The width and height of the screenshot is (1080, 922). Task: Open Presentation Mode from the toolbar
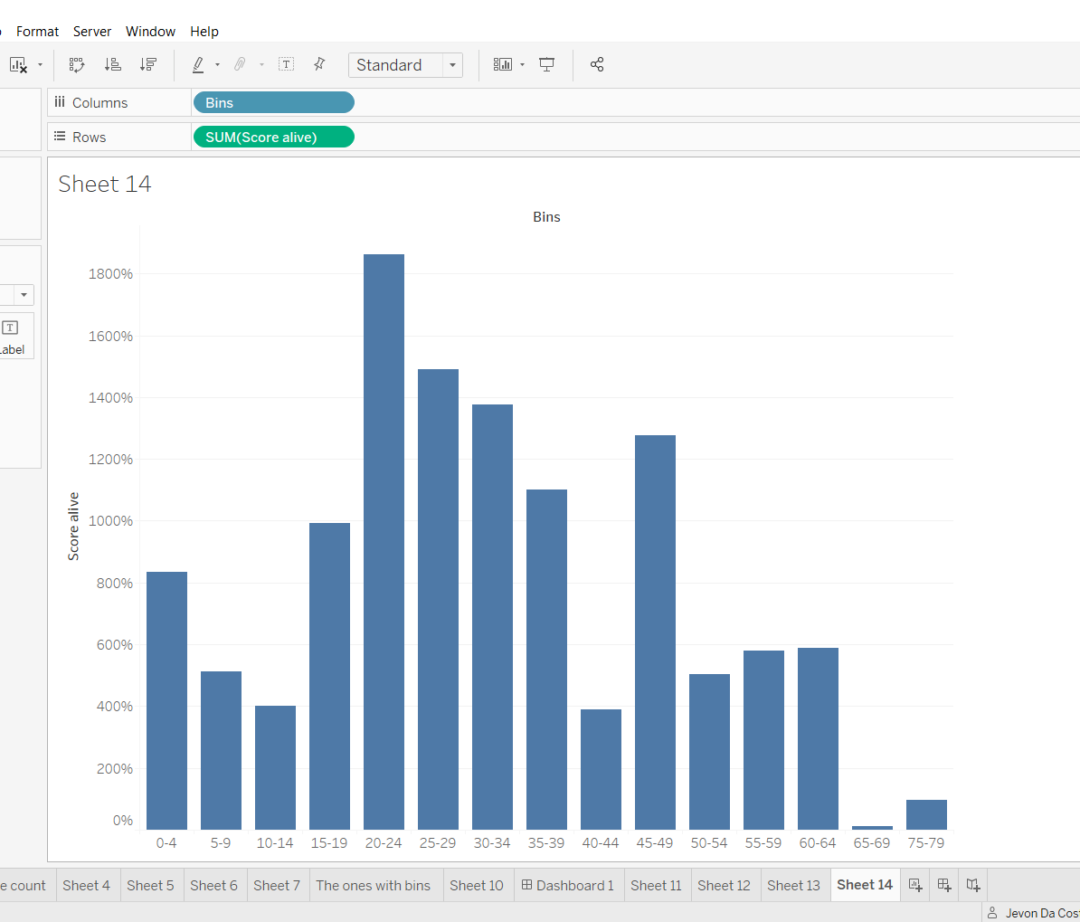coord(547,65)
